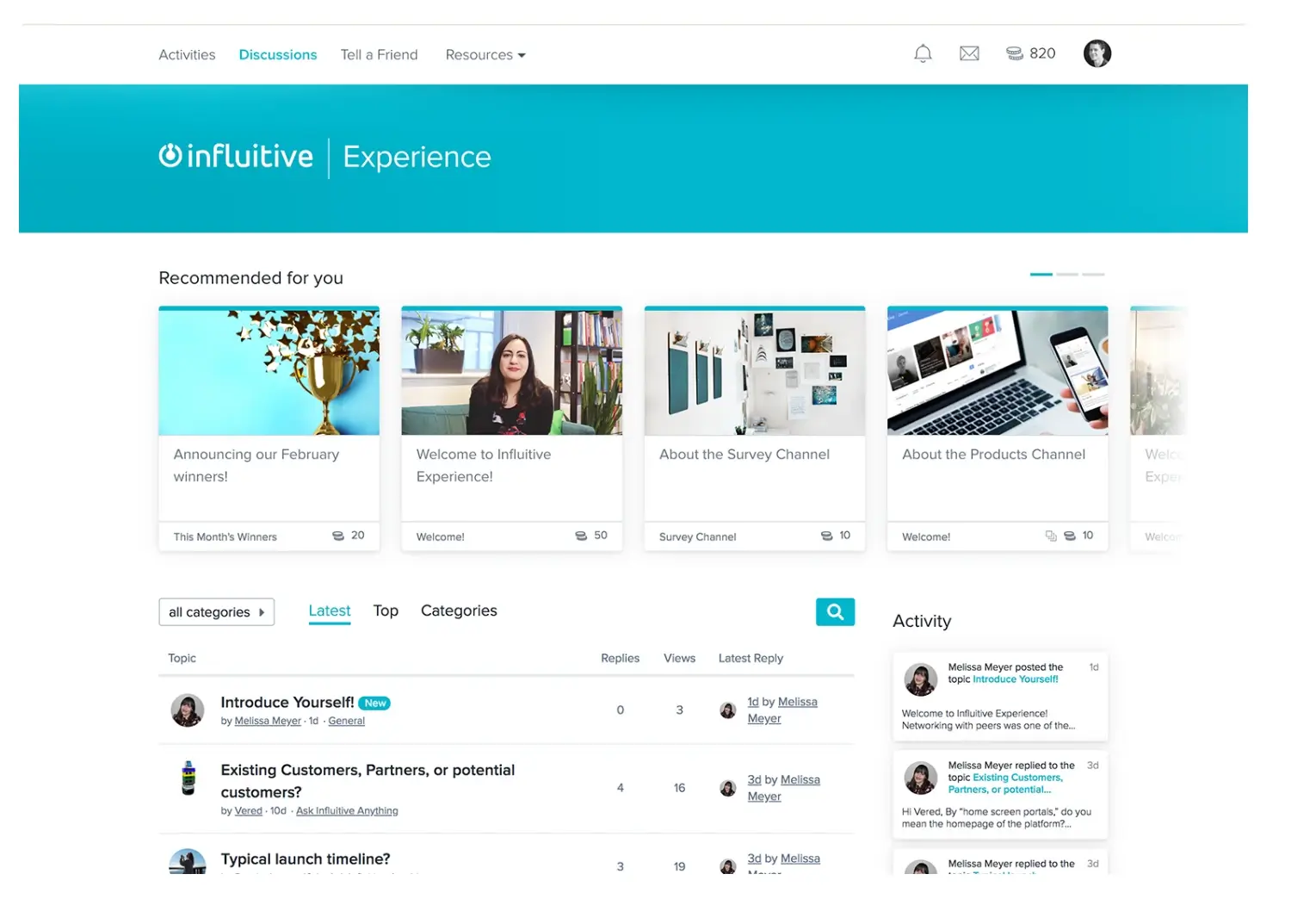Click the search magnifier button
This screenshot has height=905, width=1316.
(835, 611)
